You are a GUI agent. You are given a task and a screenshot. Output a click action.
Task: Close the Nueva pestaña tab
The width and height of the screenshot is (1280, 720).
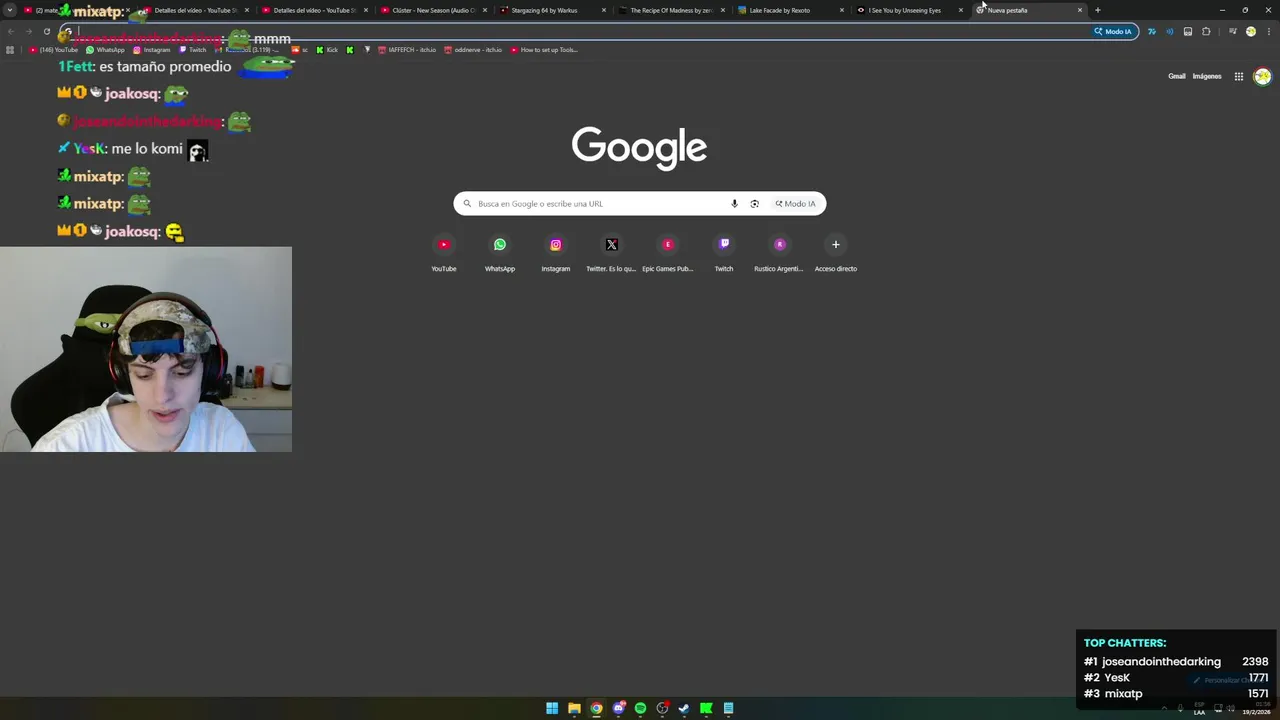pos(1080,10)
